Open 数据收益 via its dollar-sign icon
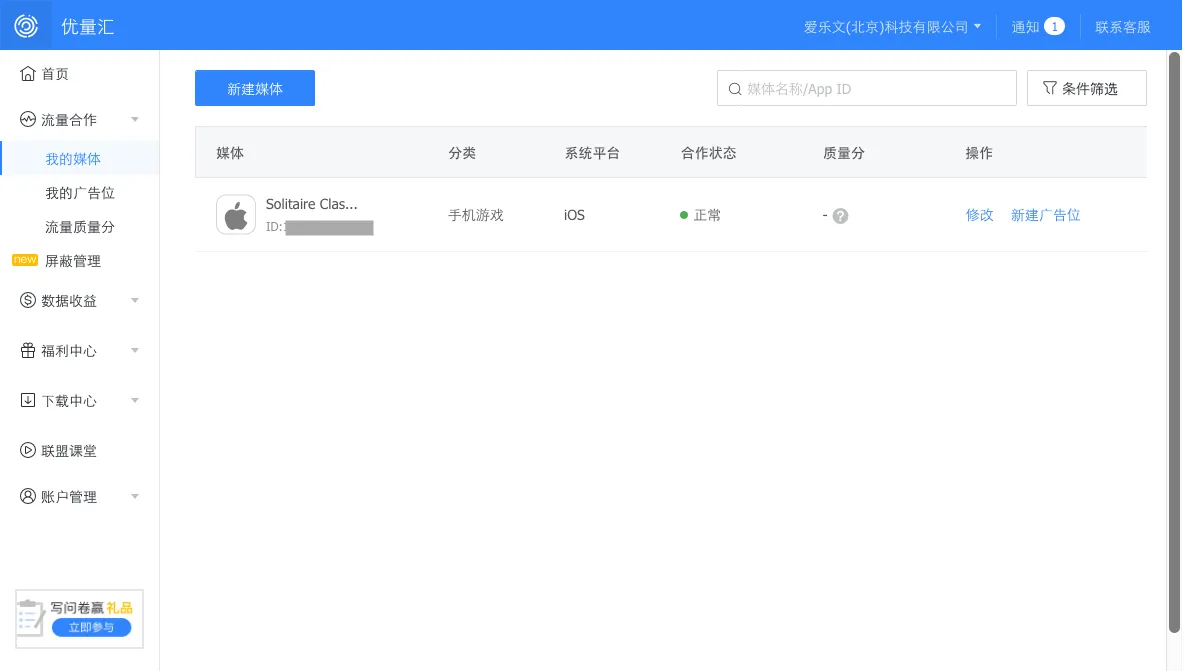Screen dimensions: 1184x671 pyautogui.click(x=27, y=300)
